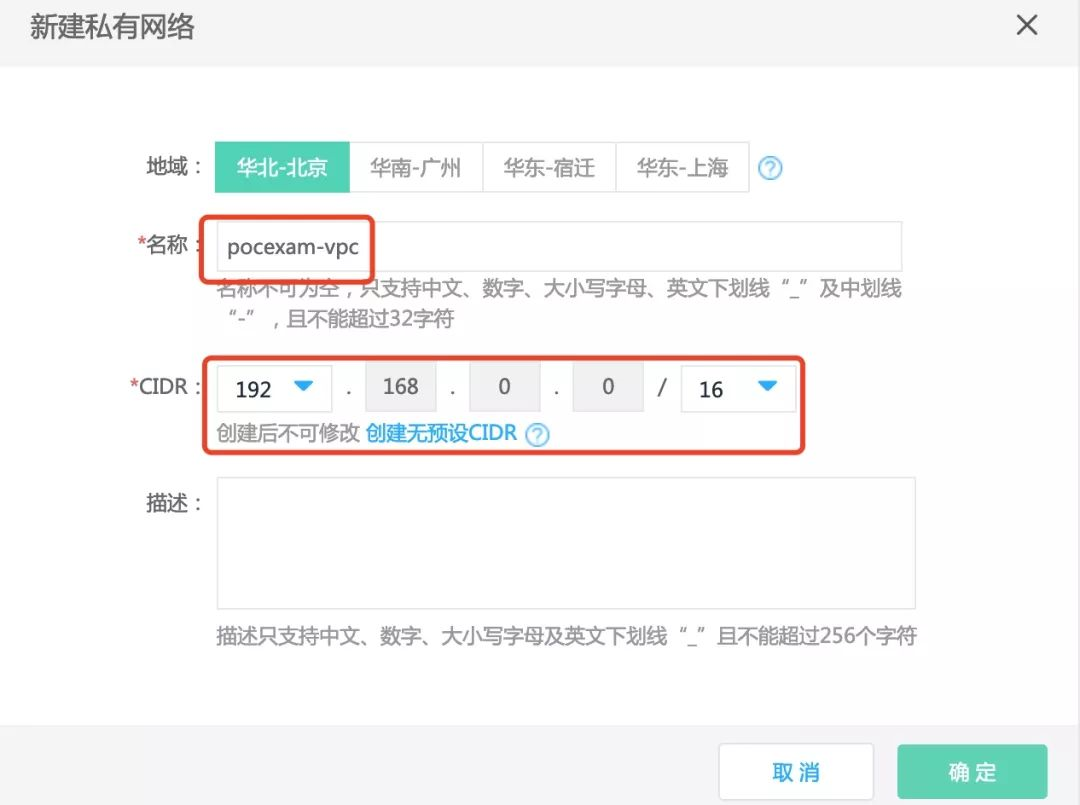The image size is (1080, 805).
Task: Click the dropdown arrow beside 16
Action: [x=768, y=388]
